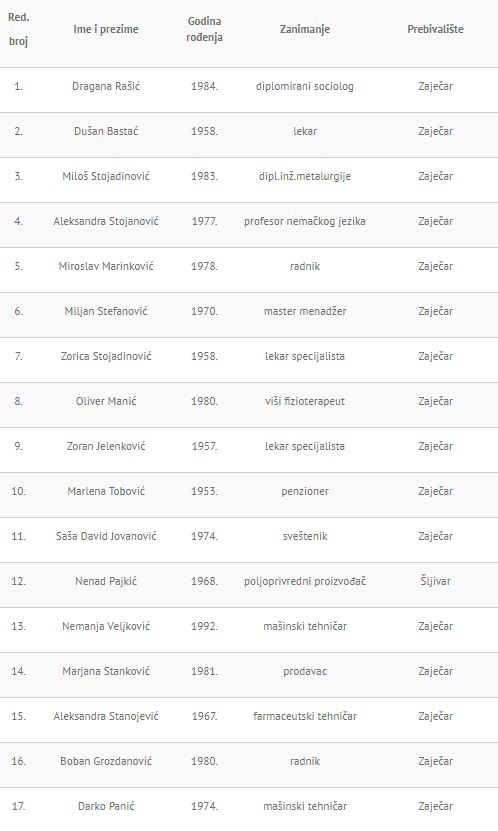This screenshot has width=498, height=831.
Task: Click the 'poljoprivredni proizvođač' occupation
Action: click(x=305, y=581)
